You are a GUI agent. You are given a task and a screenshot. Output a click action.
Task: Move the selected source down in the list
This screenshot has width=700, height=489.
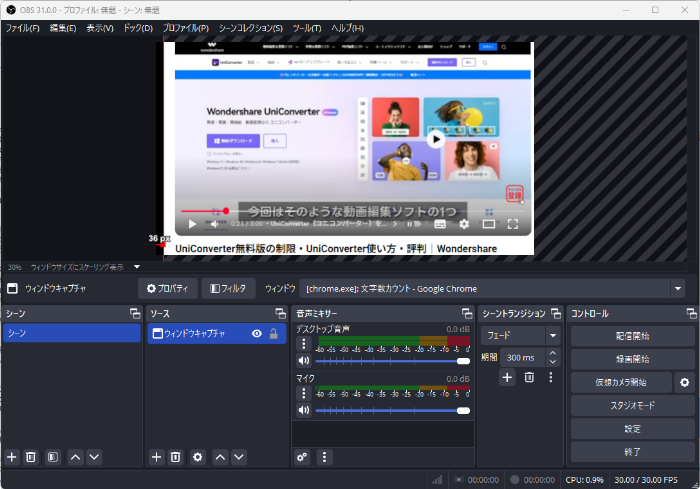pos(239,457)
